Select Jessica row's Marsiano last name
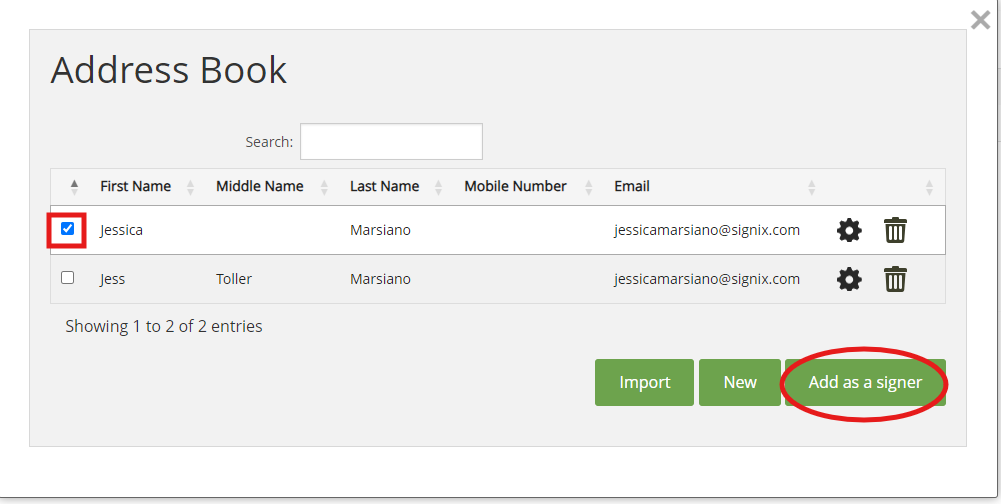Screen dimensions: 1001x504 coord(380,230)
